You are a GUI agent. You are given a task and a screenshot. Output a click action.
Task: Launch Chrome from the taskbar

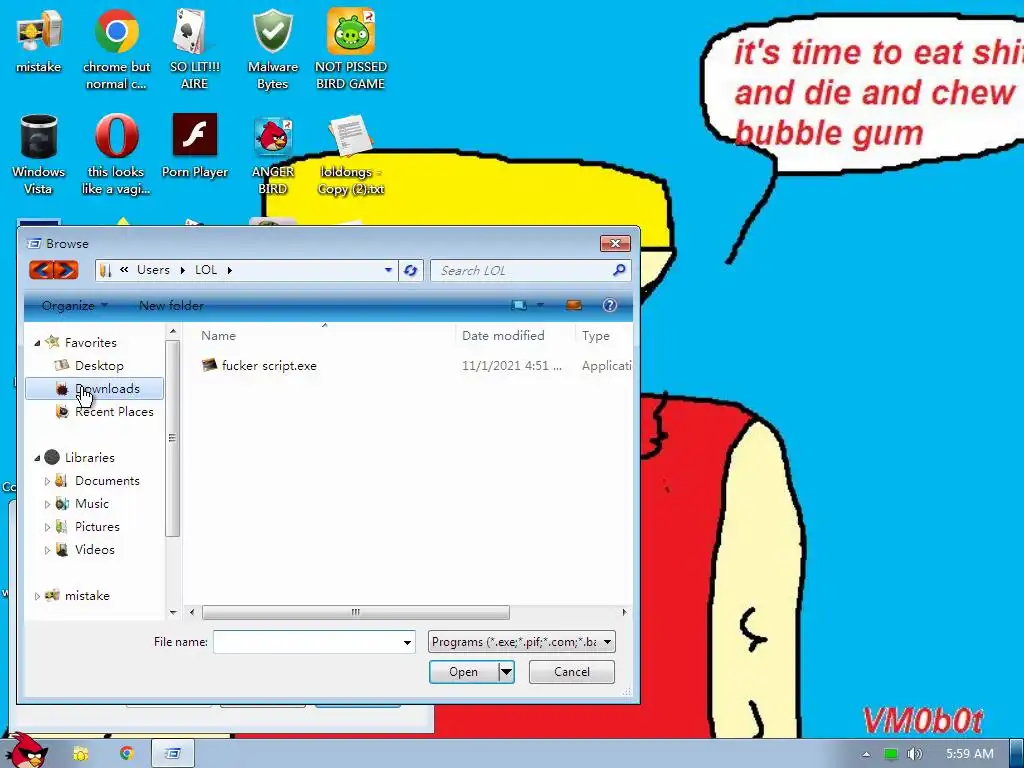(127, 754)
